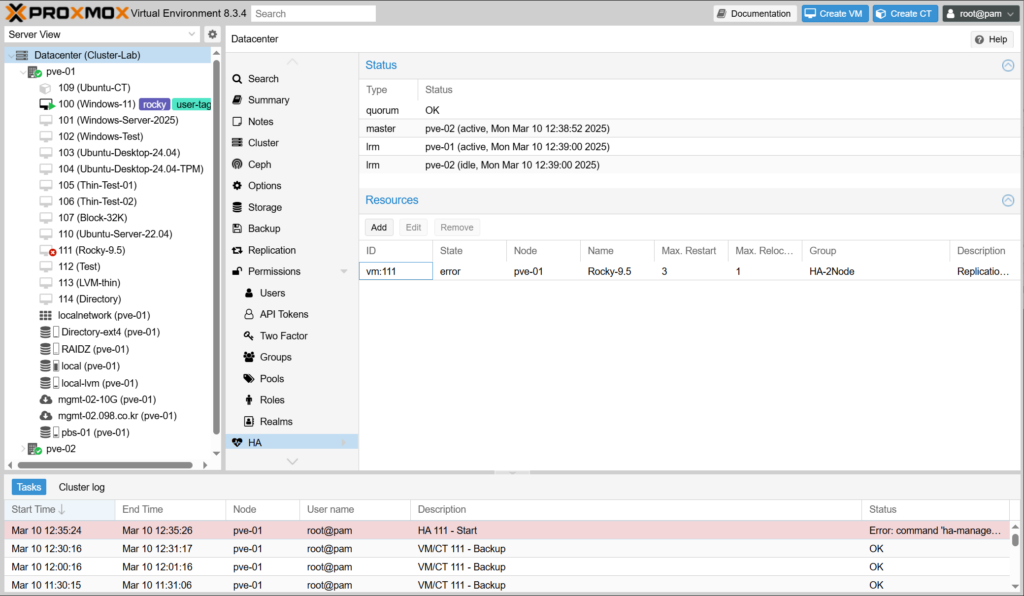This screenshot has height=596, width=1024.
Task: Click the gear icon beside Server View
Action: click(212, 34)
